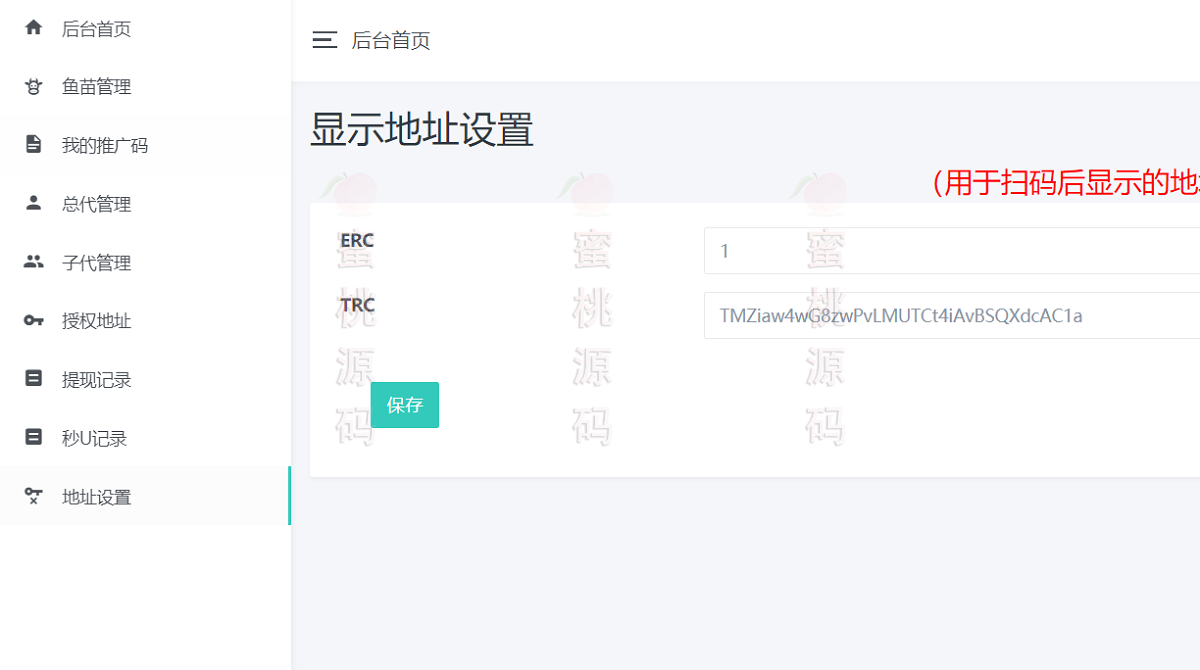The image size is (1200, 670).
Task: Open the 秒U记录 menu entry
Action: (94, 438)
